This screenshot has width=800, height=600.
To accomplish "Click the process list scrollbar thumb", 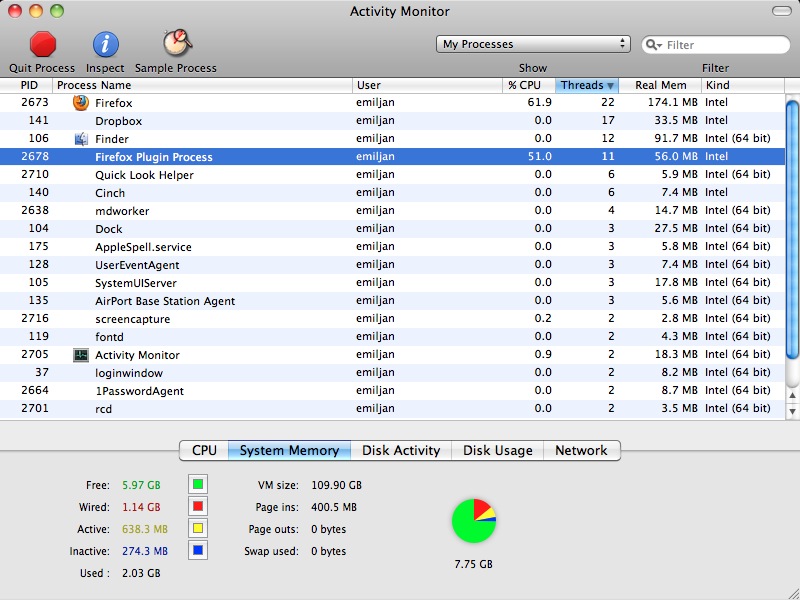I will (x=792, y=230).
